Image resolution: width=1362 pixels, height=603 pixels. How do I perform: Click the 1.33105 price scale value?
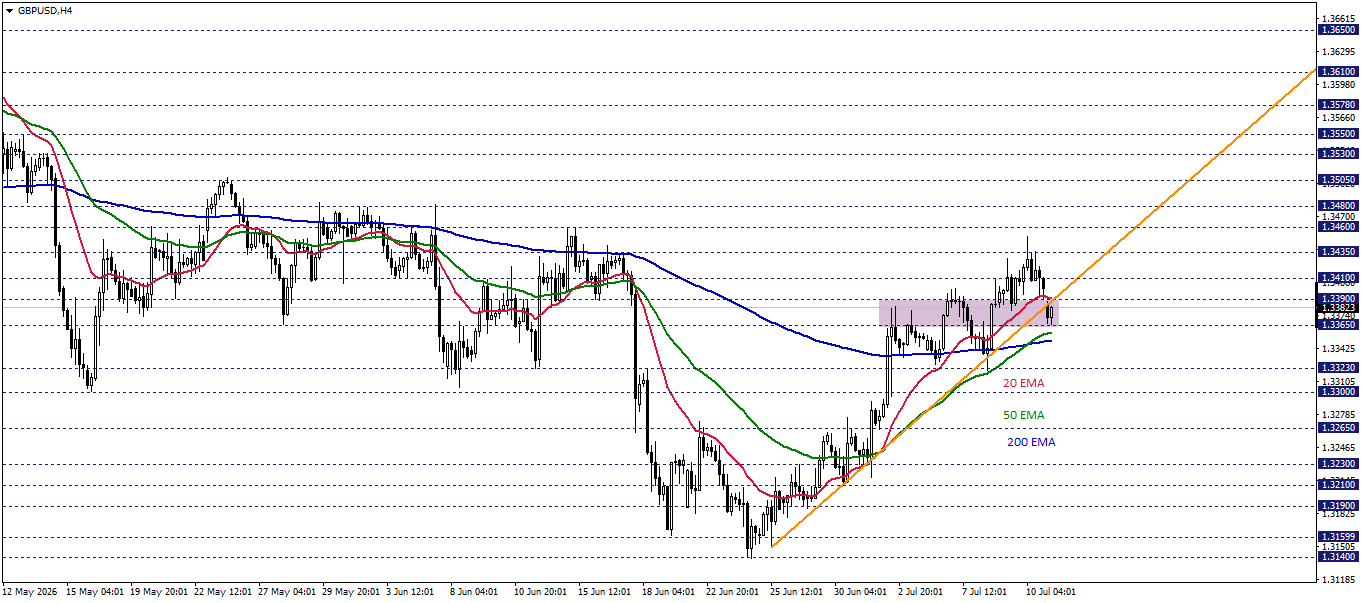[1338, 382]
